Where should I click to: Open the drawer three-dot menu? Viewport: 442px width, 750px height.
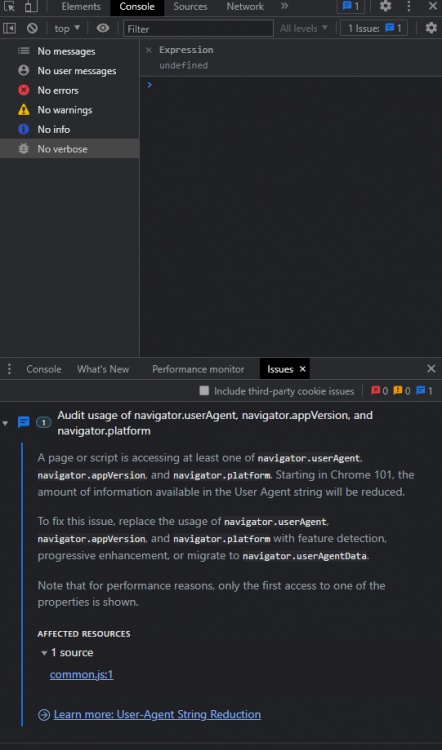coord(9,369)
